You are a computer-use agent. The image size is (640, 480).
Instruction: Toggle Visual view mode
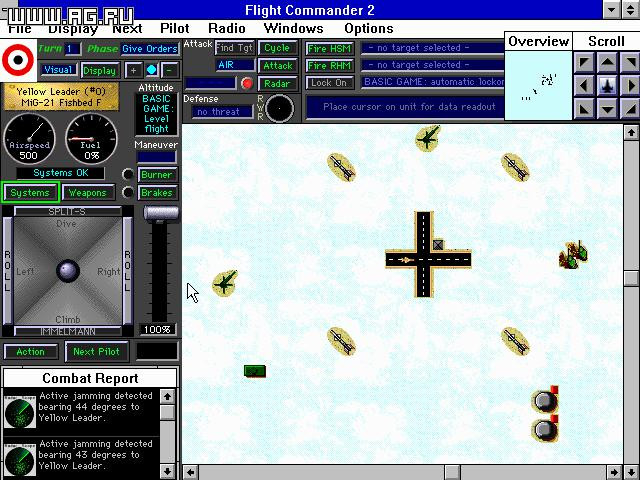point(58,70)
